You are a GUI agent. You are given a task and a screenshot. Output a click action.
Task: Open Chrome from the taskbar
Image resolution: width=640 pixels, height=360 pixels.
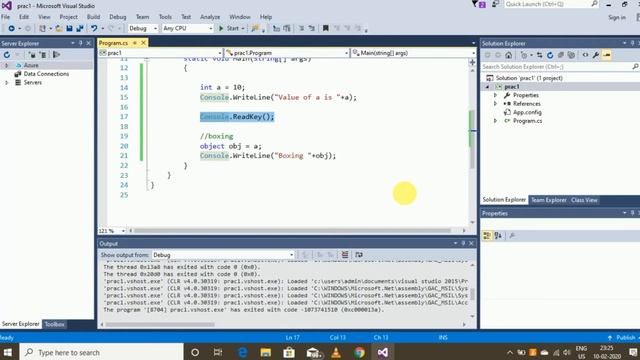[360, 352]
